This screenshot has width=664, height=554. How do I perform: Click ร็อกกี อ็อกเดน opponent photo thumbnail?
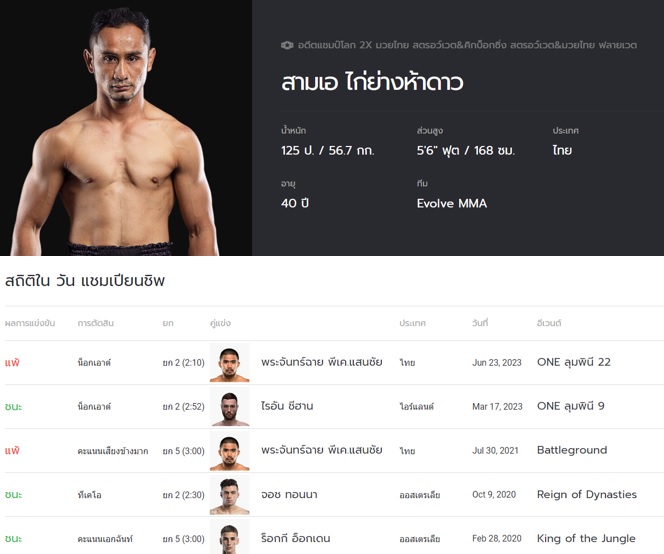pos(230,537)
